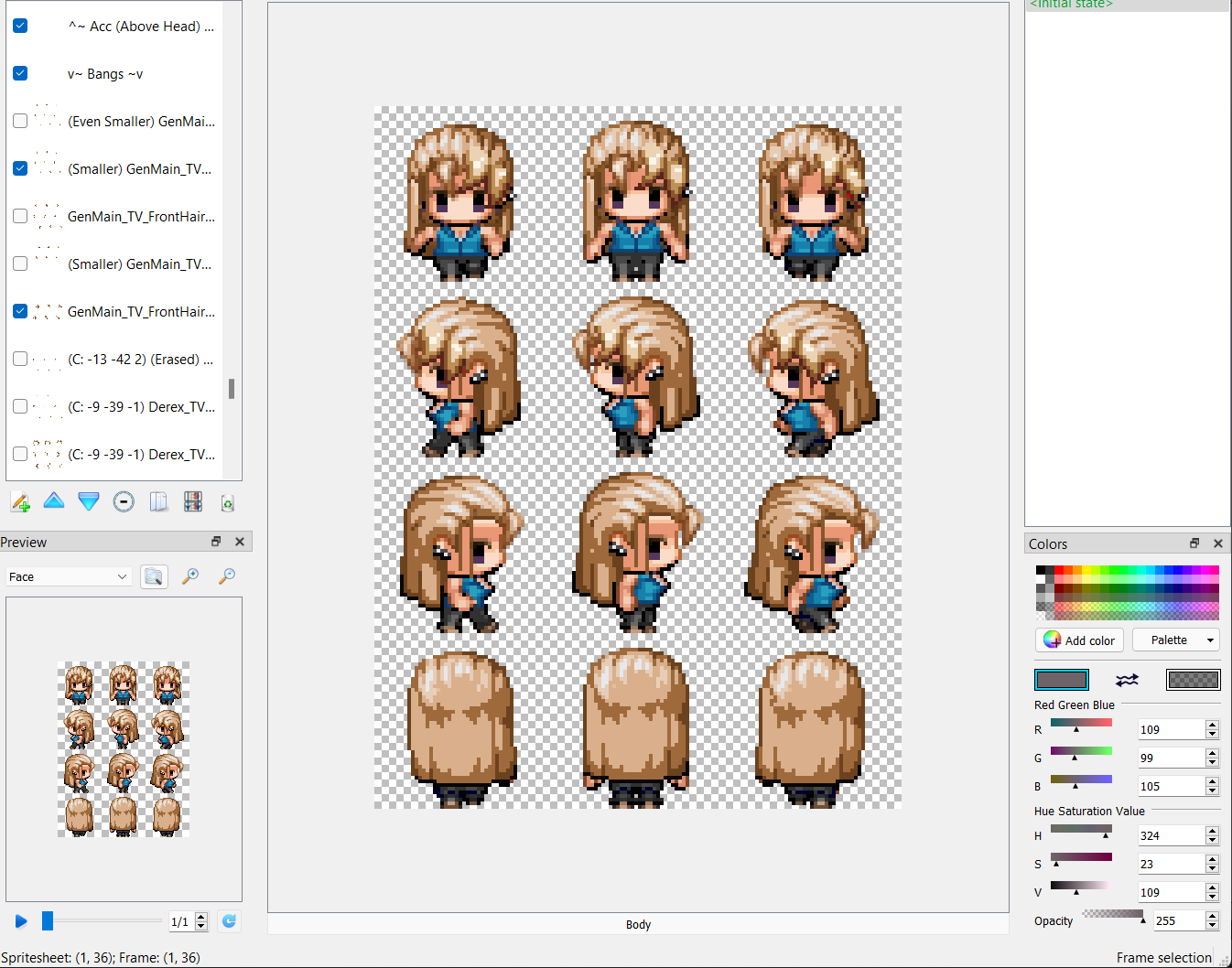This screenshot has height=968, width=1232.
Task: Close the Preview panel
Action: coord(240,542)
